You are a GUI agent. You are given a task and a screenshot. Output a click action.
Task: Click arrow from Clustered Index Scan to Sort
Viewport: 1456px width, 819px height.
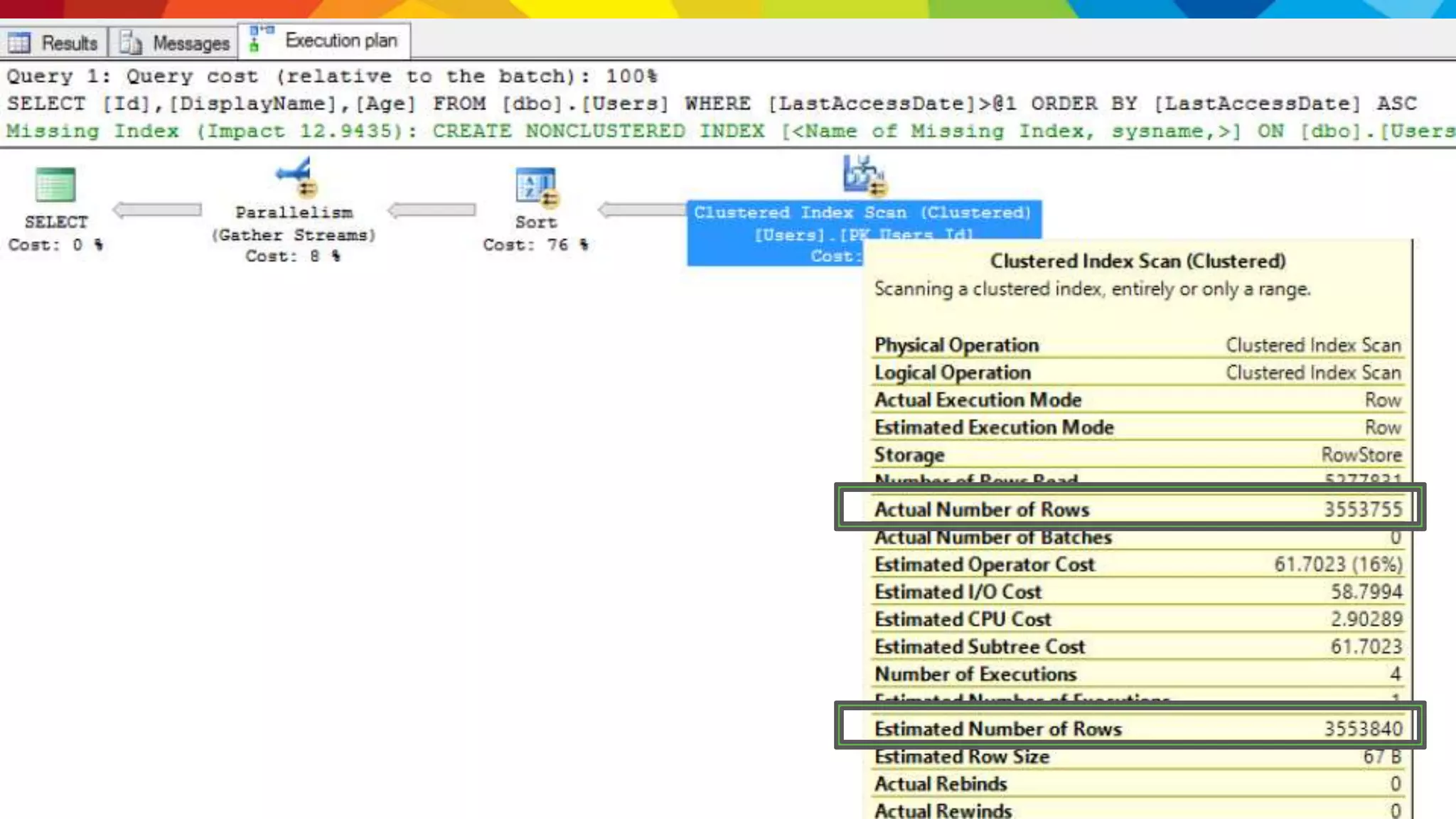[x=641, y=210]
